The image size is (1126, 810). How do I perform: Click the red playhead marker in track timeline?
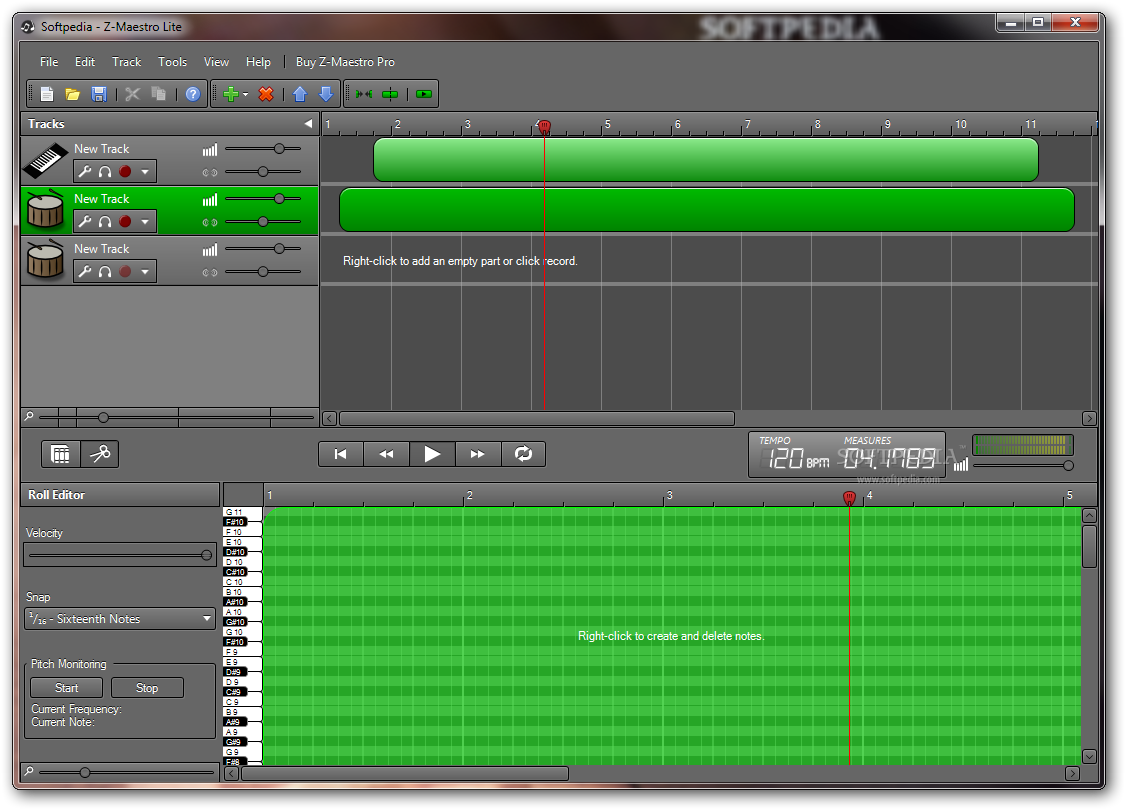pos(544,127)
